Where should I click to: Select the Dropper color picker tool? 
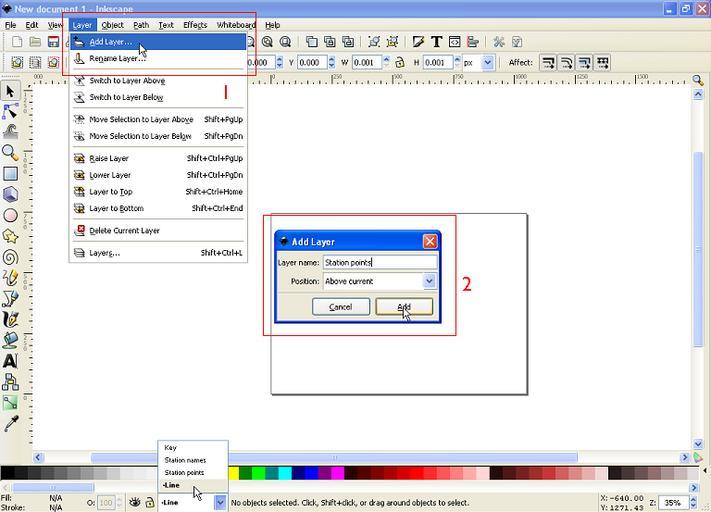tap(10, 424)
